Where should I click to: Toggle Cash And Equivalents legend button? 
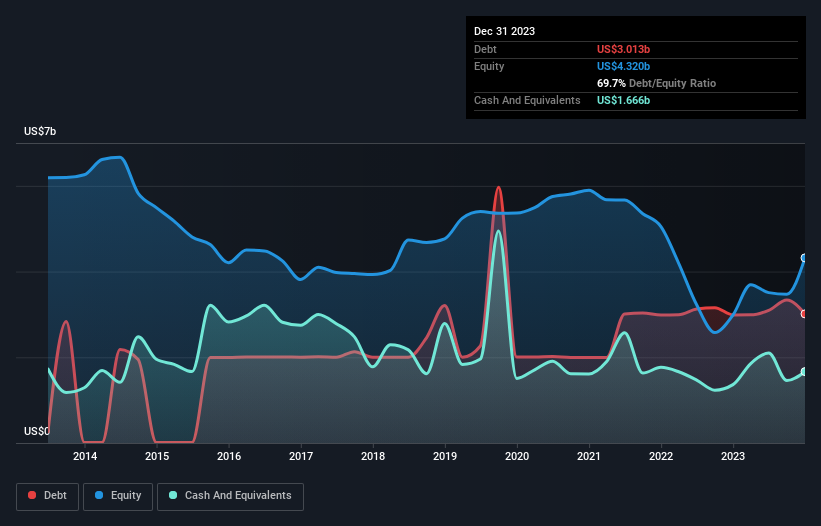[230, 496]
